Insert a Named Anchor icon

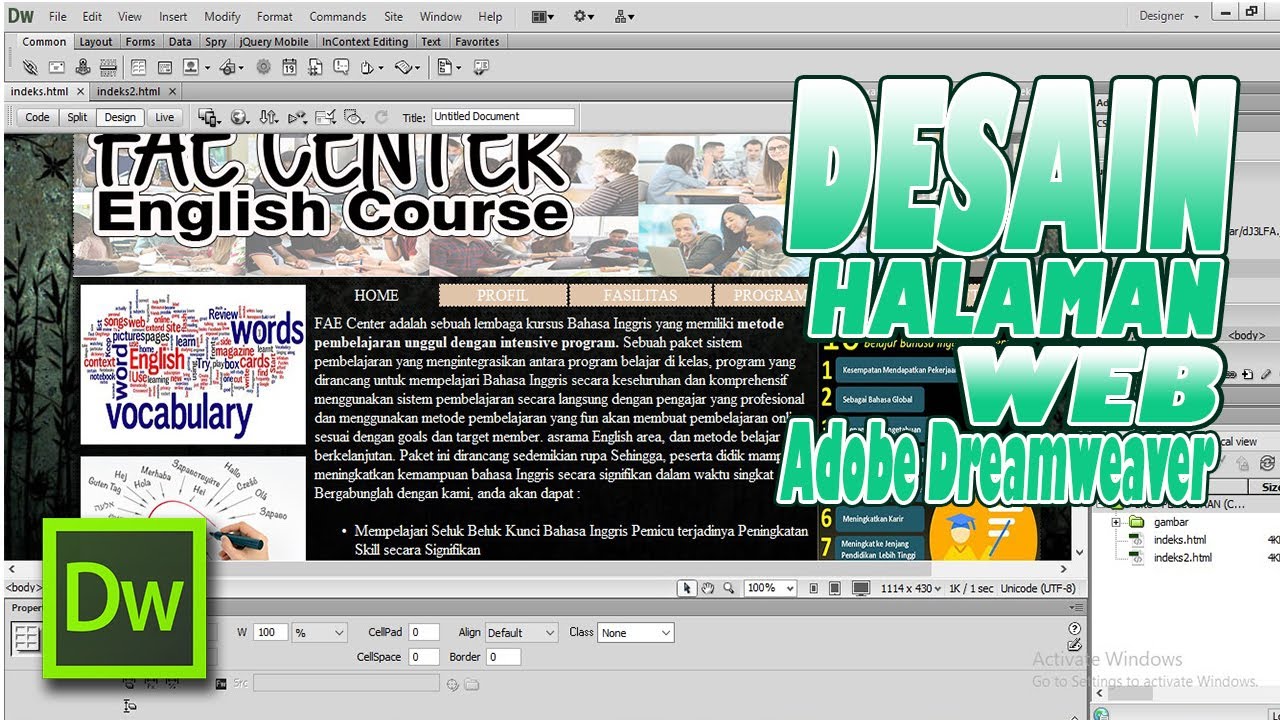tap(83, 67)
